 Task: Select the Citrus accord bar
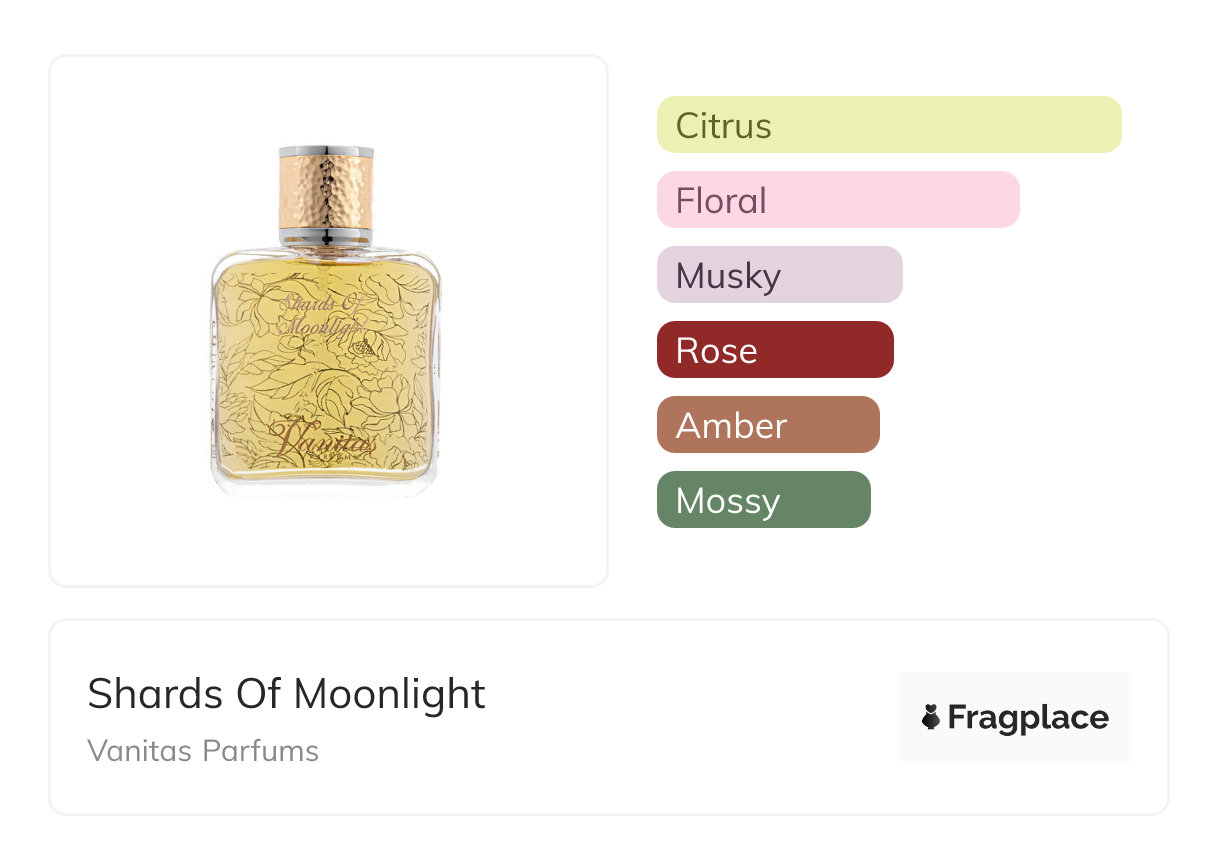pyautogui.click(x=888, y=125)
